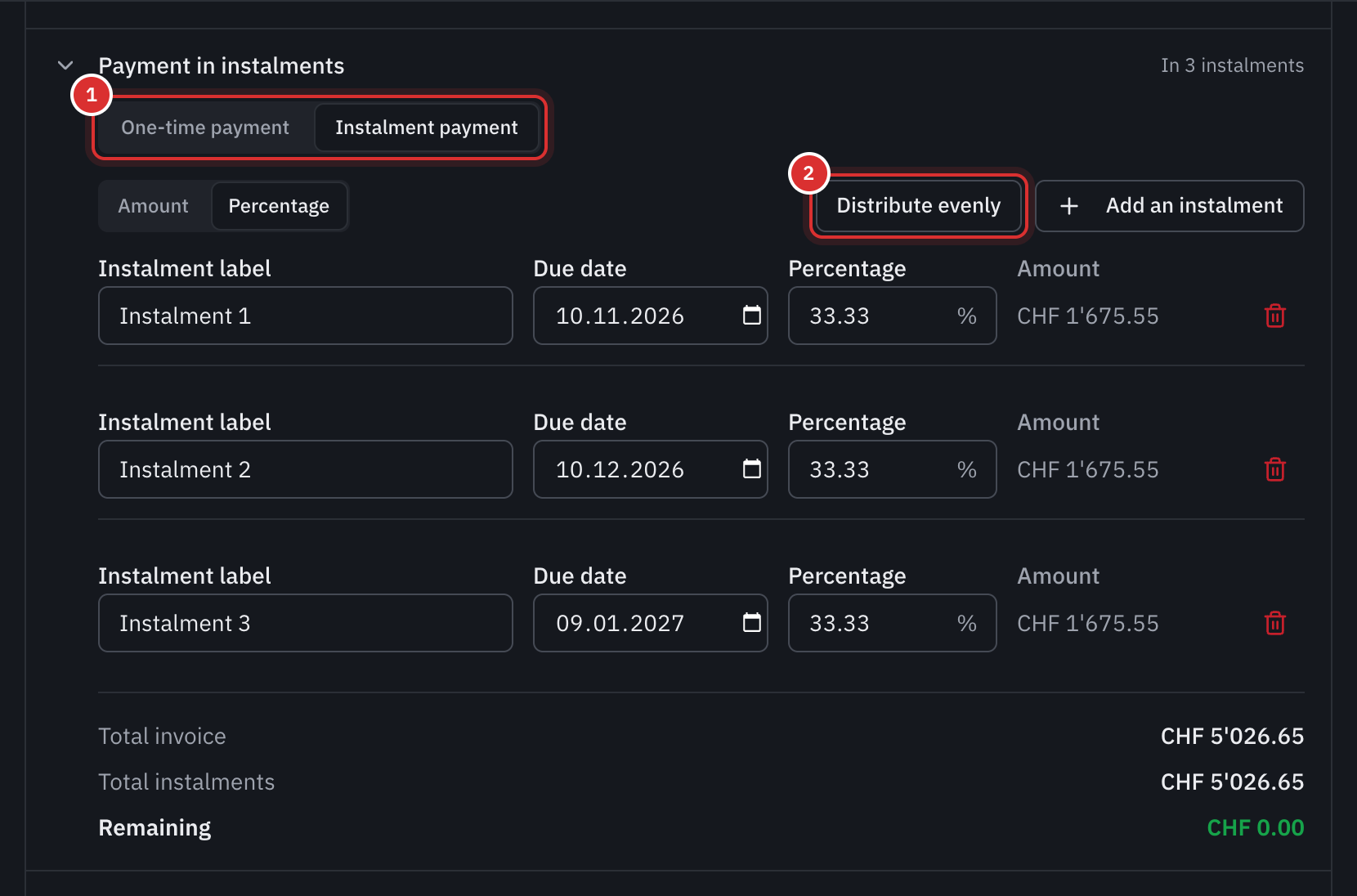Viewport: 1357px width, 896px height.
Task: Click the Instalment 1 amount CHF 1'675.55
Action: coord(1088,316)
